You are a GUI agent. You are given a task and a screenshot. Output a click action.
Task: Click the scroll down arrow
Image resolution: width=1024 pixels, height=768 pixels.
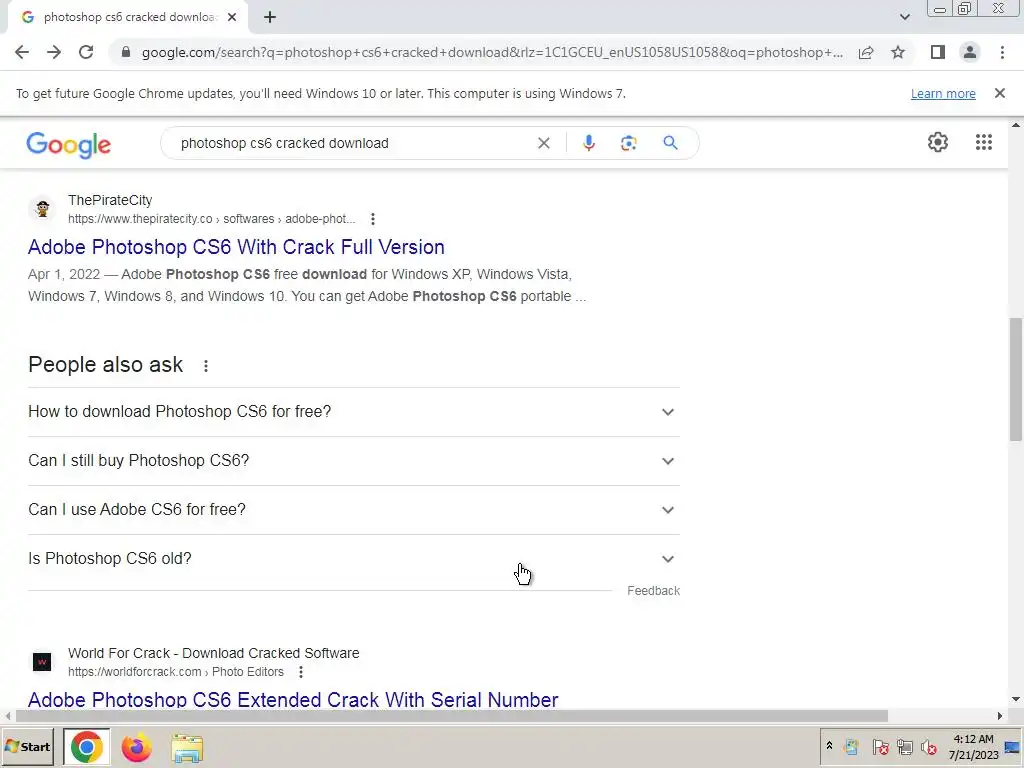pyautogui.click(x=1016, y=699)
